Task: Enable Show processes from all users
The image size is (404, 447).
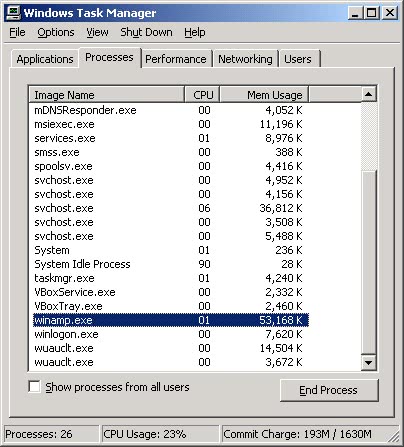Action: pos(34,387)
